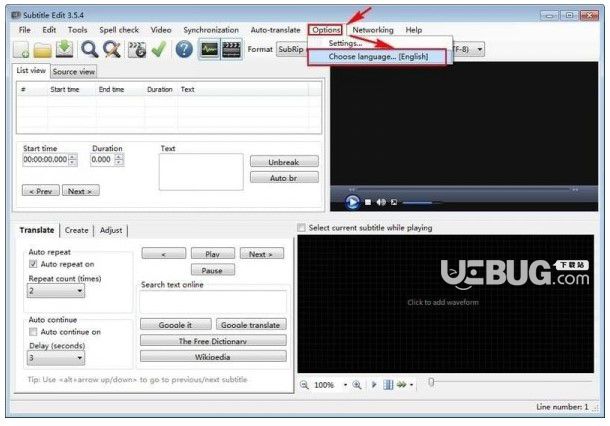Run spell check via green checkmark icon
The width and height of the screenshot is (610, 426).
159,49
